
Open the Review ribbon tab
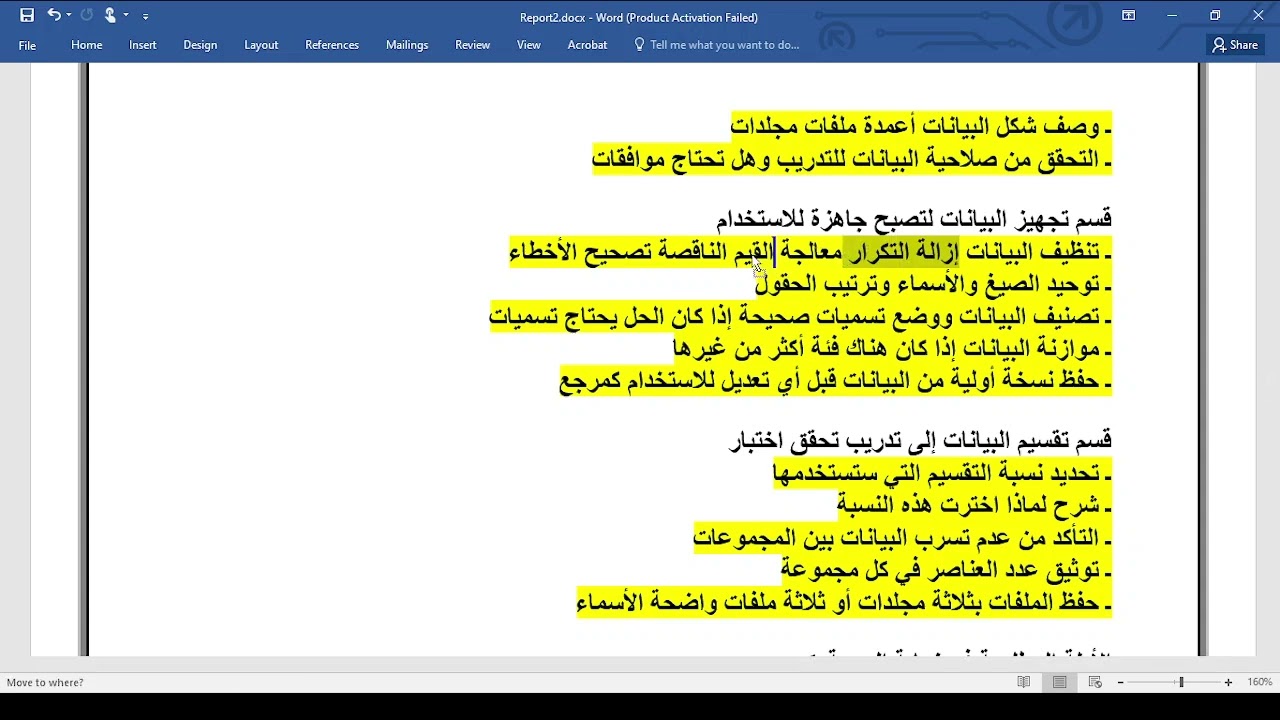(x=472, y=45)
